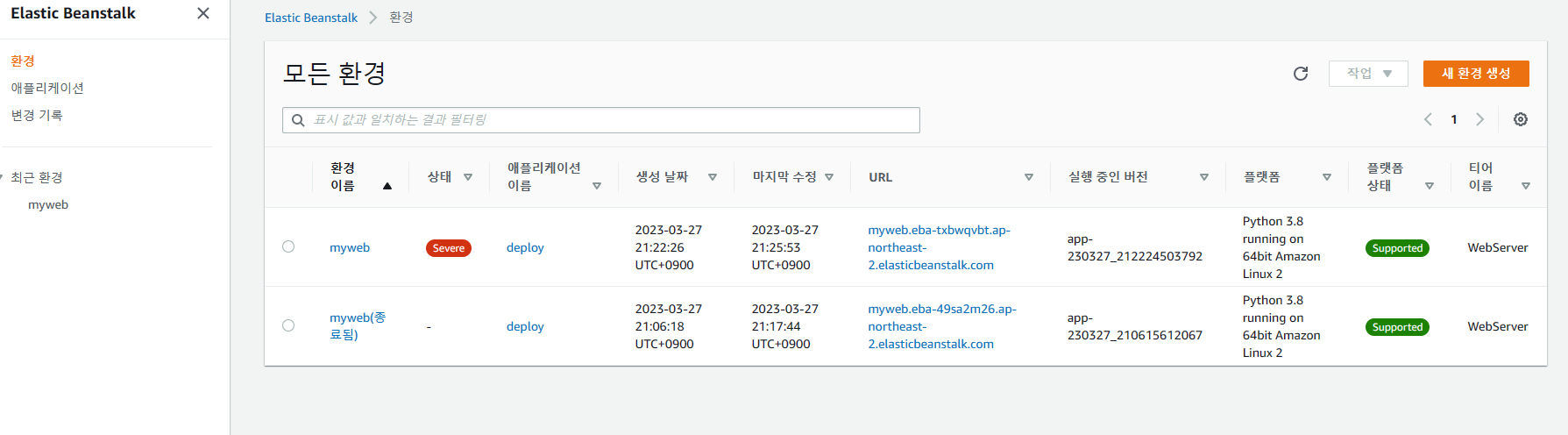
Task: Open the myweb(종료됨) environment link
Action: point(358,325)
